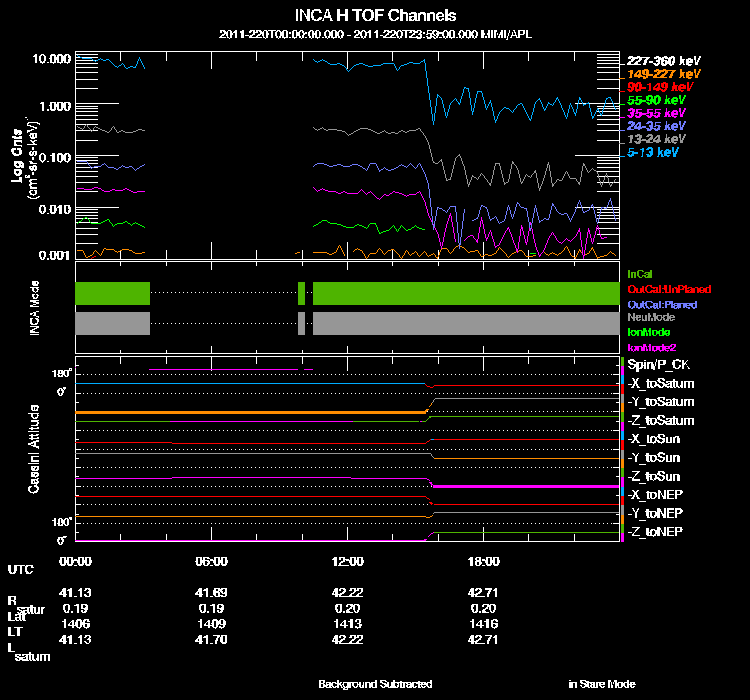Click the InCal mode legend label
Viewport: 750px width, 700px height.
coord(639,273)
